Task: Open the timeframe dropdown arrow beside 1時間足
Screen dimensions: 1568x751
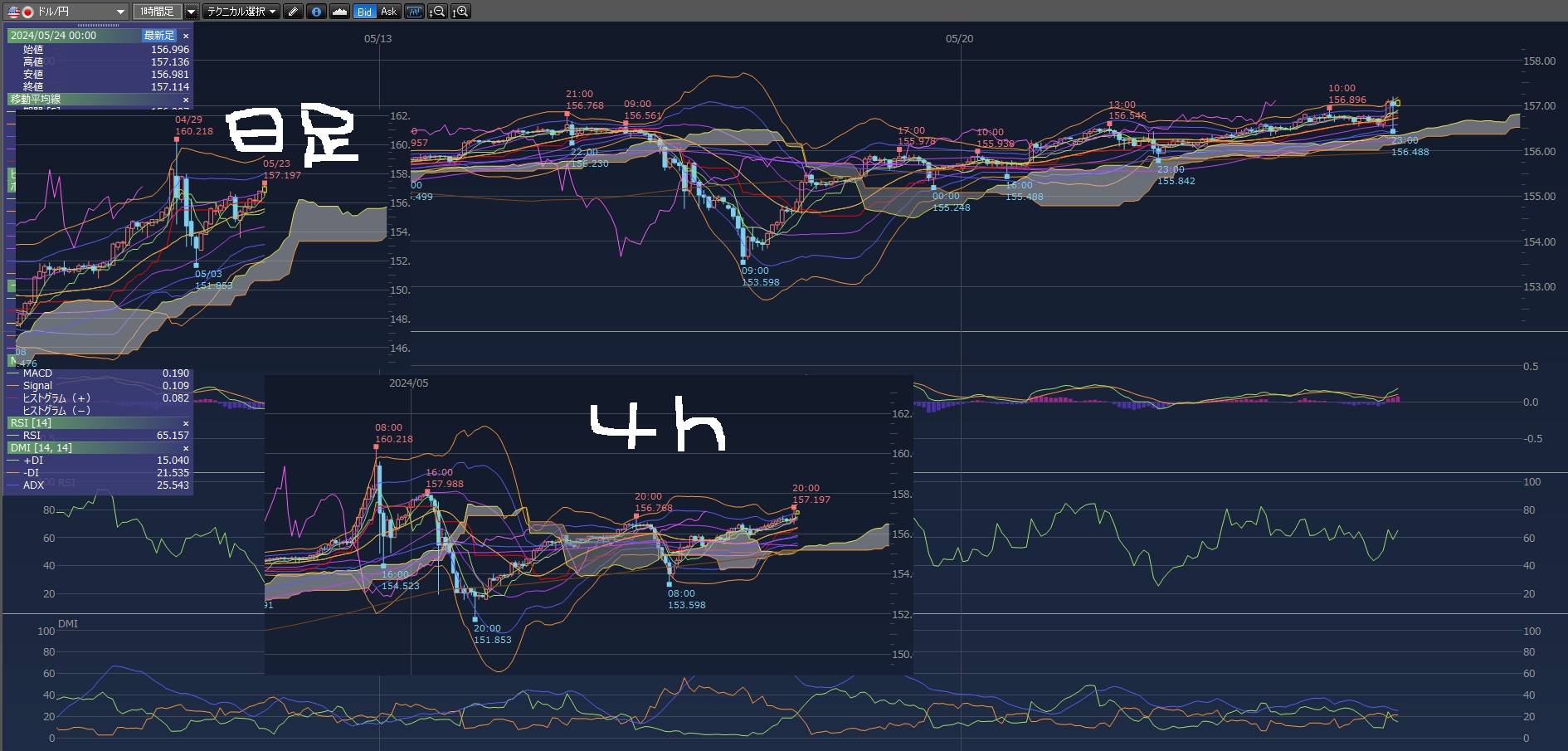Action: (191, 12)
